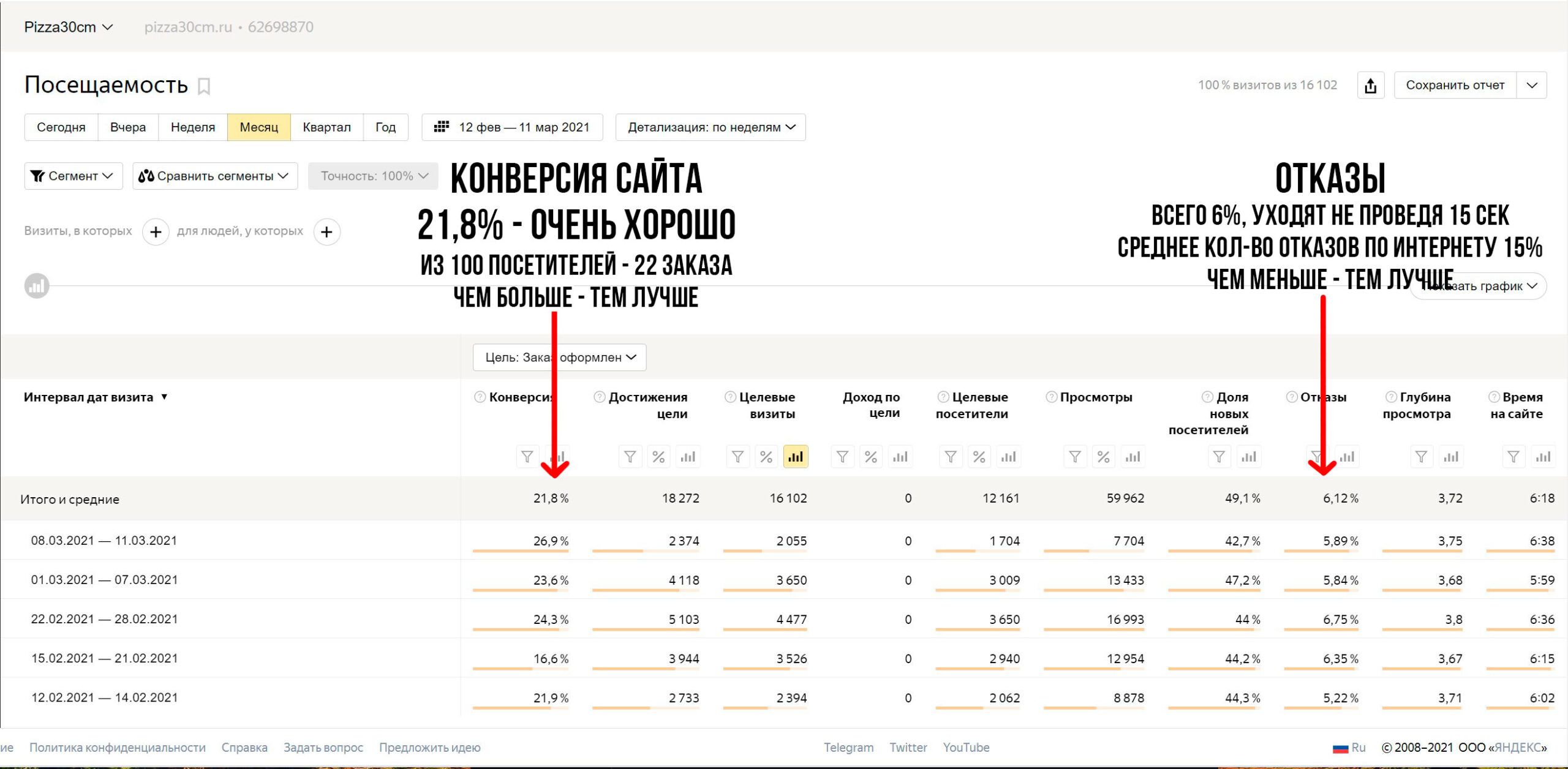The width and height of the screenshot is (1568, 769).
Task: Click chart icon under Время на сайте
Action: [1543, 457]
